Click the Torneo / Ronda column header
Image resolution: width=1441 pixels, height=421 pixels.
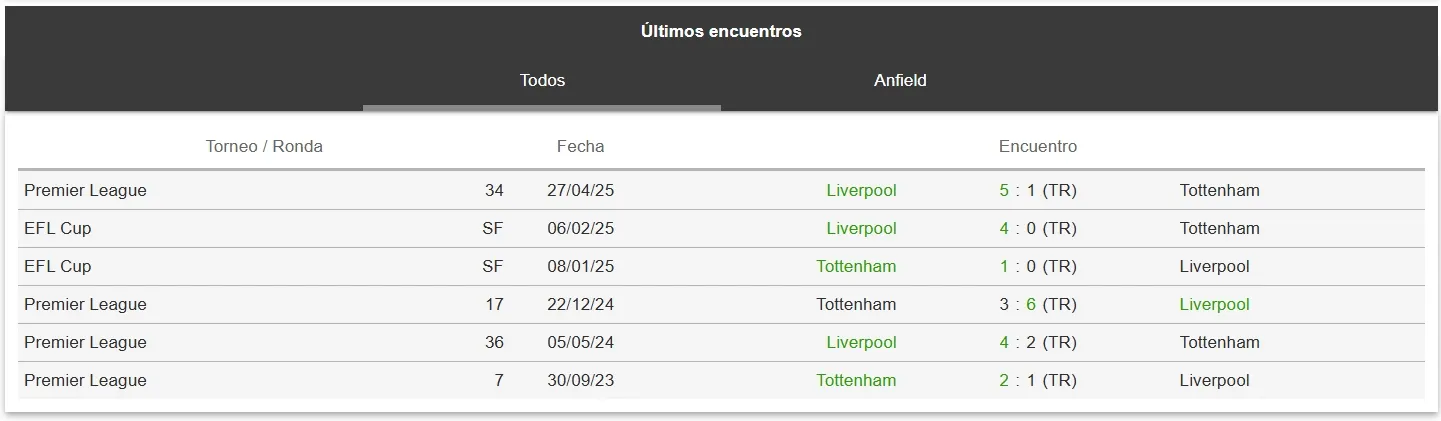tap(264, 146)
